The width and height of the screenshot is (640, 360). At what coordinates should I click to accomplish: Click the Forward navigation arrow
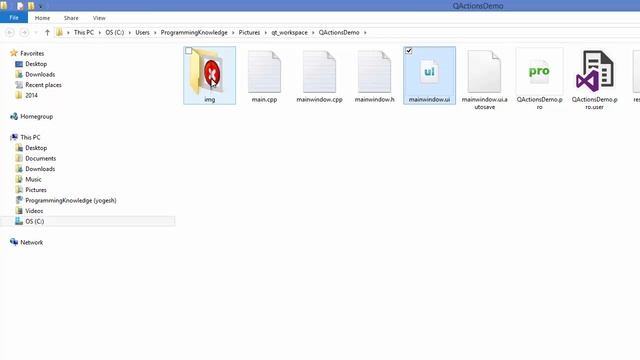[x=24, y=32]
